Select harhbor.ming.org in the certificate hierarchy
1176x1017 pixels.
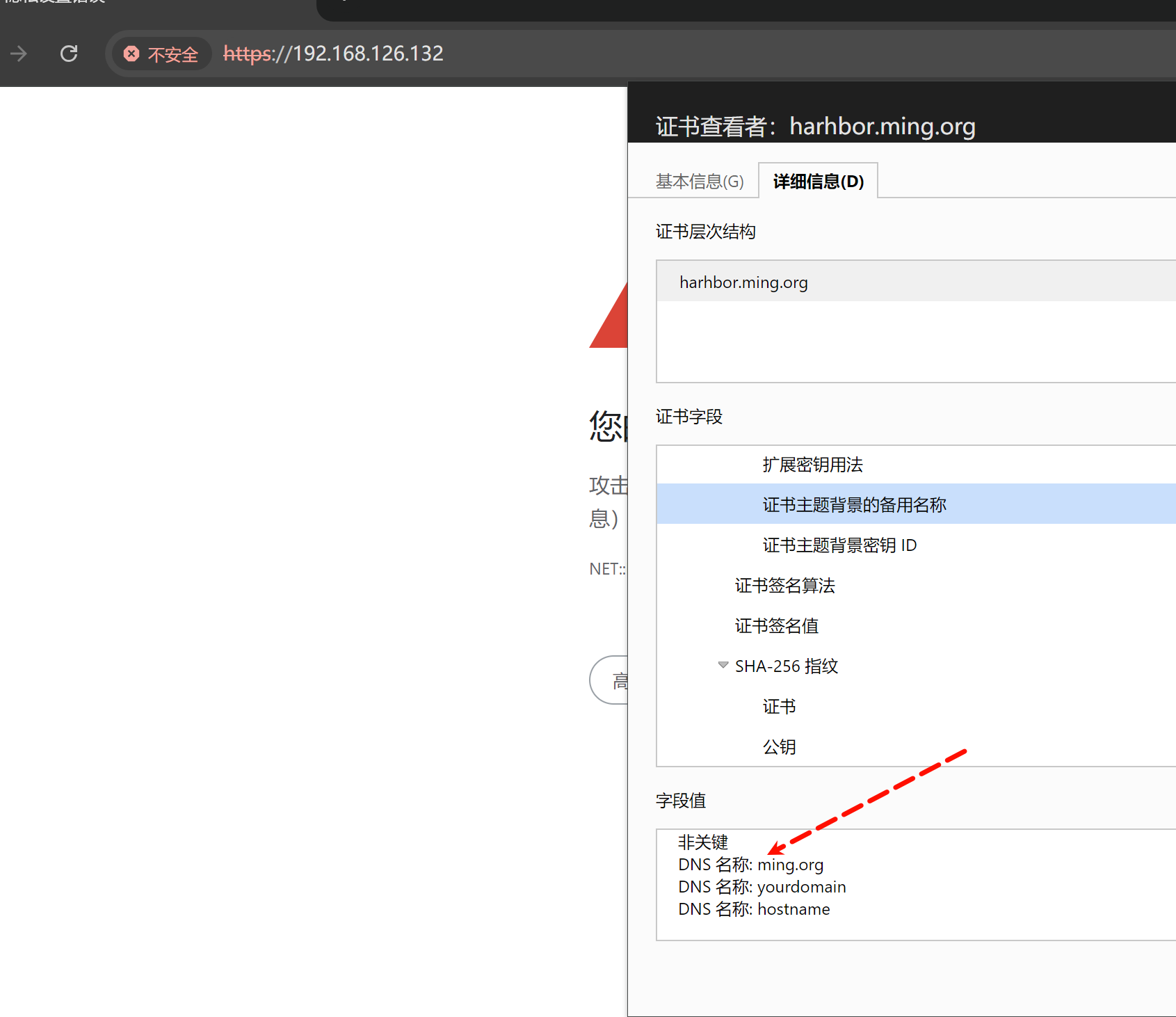(x=743, y=282)
